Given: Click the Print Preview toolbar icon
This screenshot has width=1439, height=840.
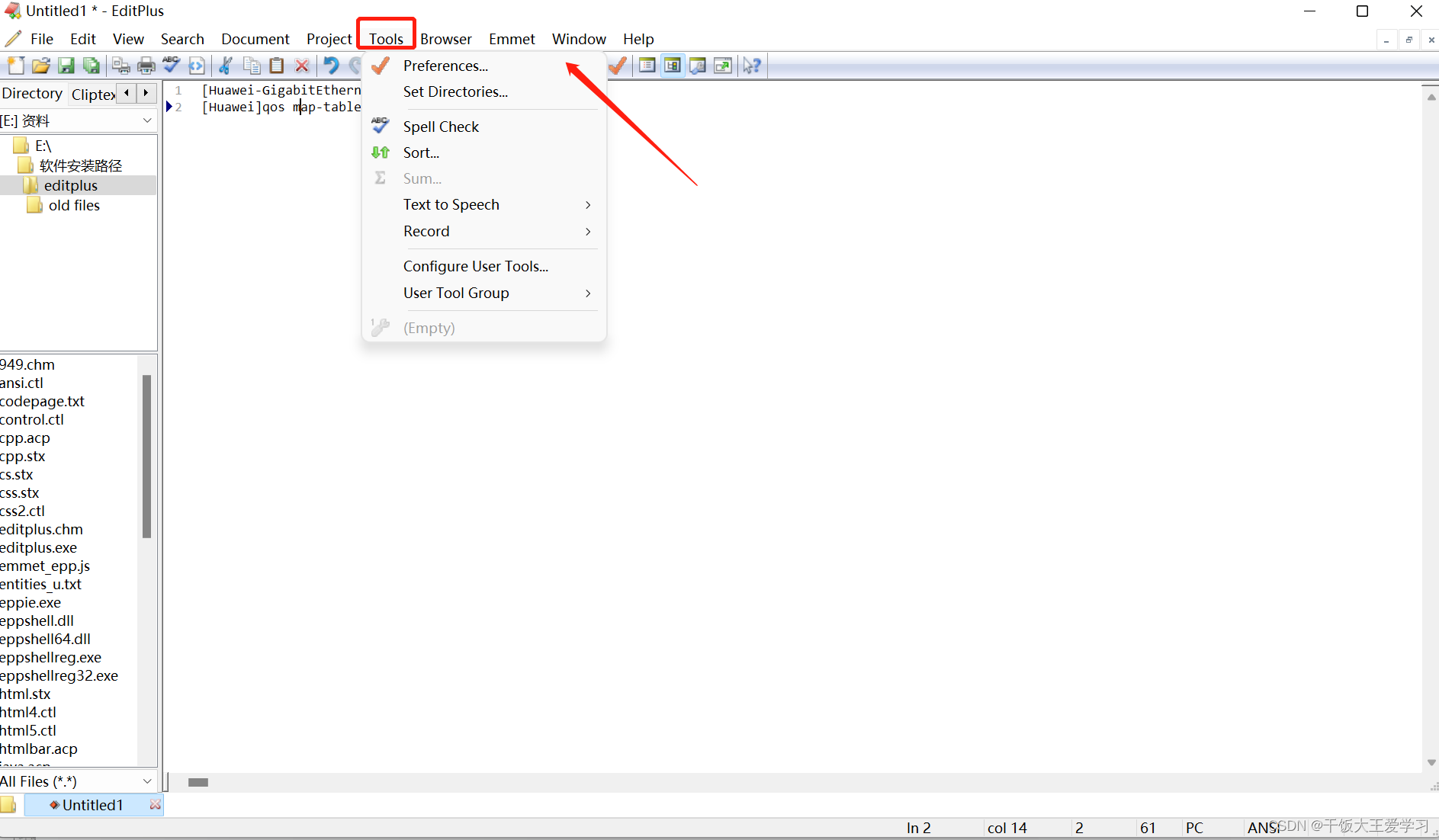Looking at the screenshot, I should pyautogui.click(x=120, y=66).
